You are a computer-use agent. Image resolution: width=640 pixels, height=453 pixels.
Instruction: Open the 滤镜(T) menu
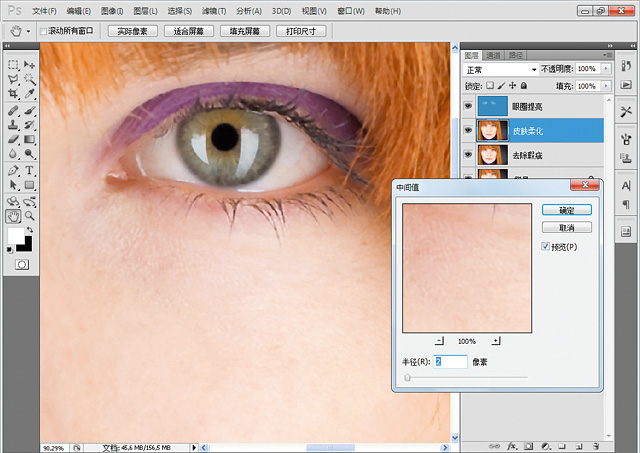click(214, 11)
